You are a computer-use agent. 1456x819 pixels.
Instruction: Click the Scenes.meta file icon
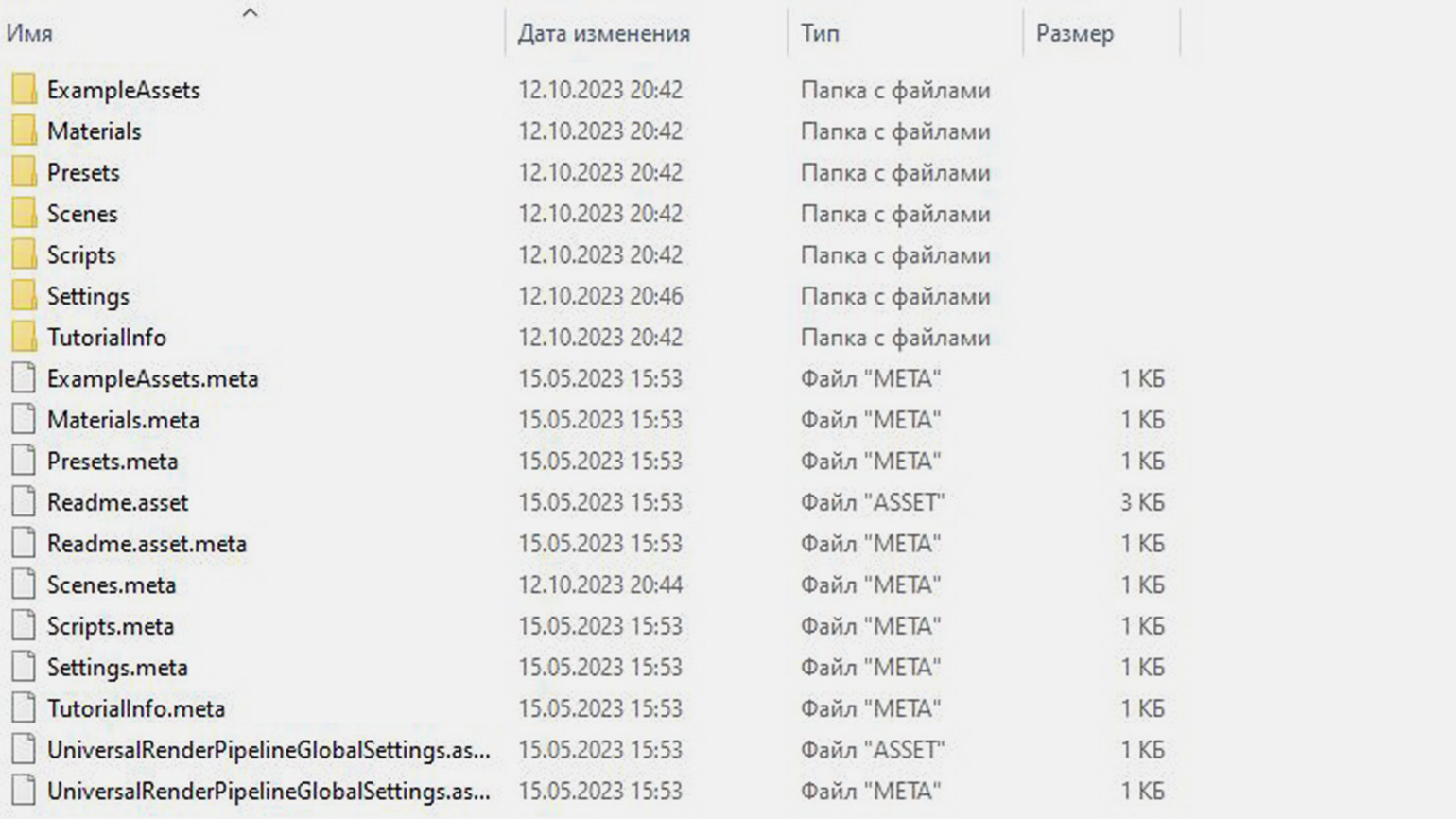25,584
